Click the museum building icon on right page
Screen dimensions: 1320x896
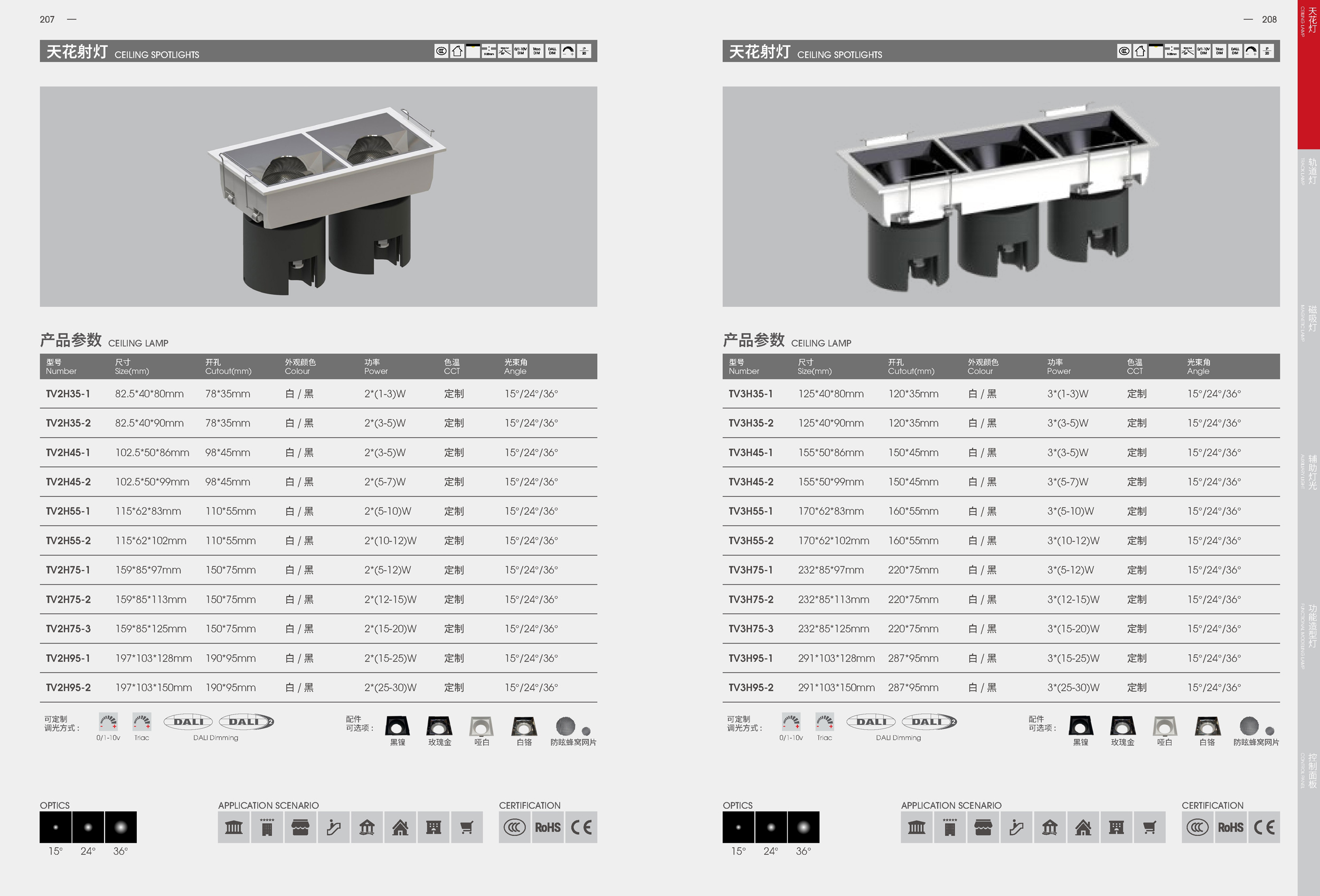(x=916, y=827)
